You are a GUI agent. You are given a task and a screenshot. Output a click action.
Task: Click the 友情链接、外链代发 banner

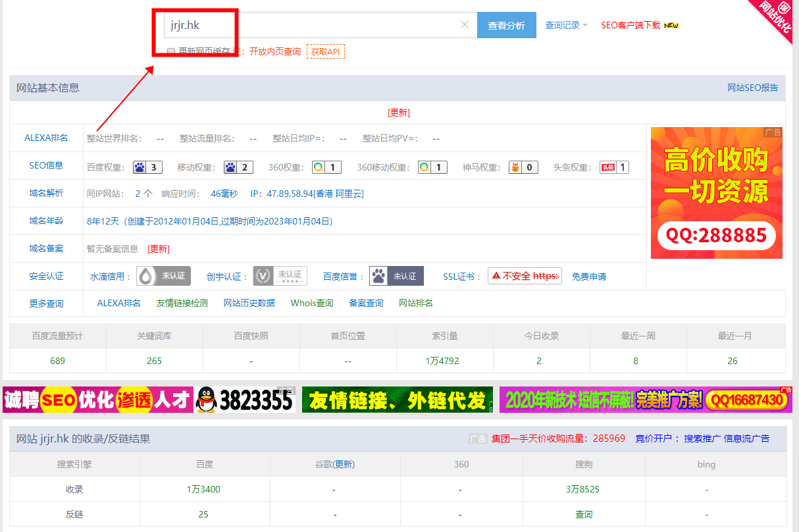(x=397, y=400)
